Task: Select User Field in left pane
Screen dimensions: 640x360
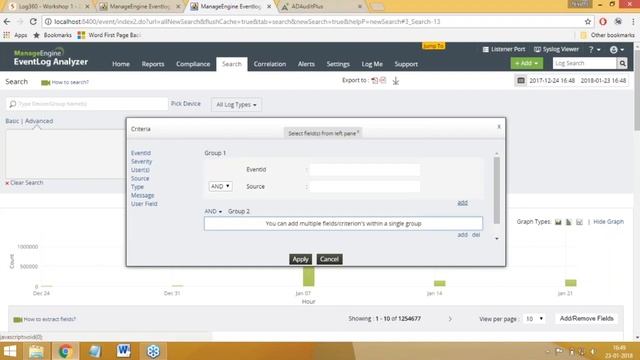Action: coord(144,204)
